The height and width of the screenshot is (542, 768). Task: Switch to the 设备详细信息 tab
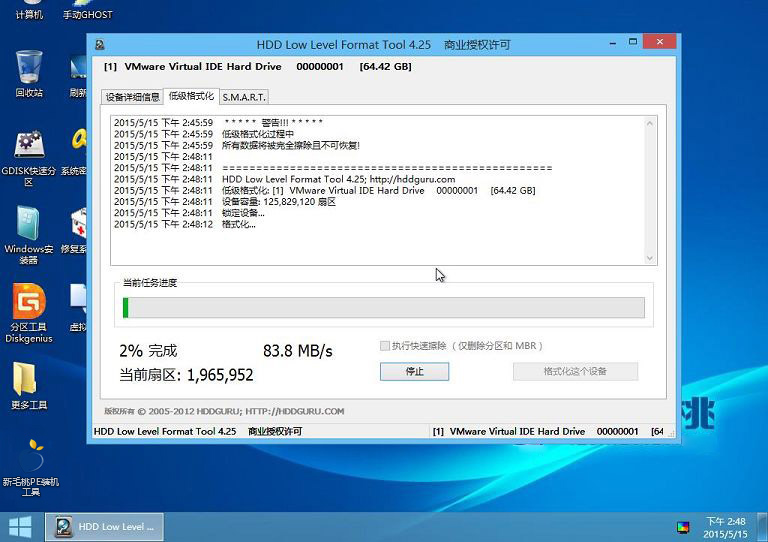132,97
